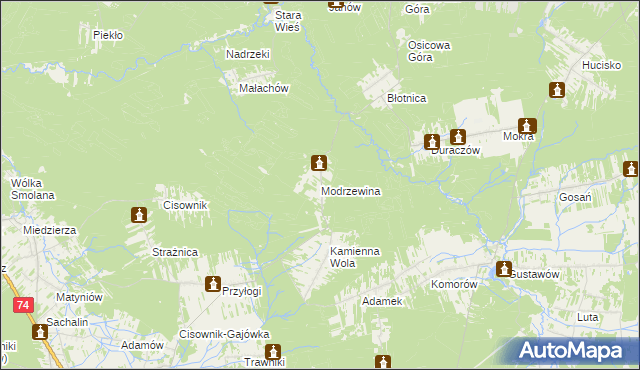Click the Małachów label

[x=264, y=88]
